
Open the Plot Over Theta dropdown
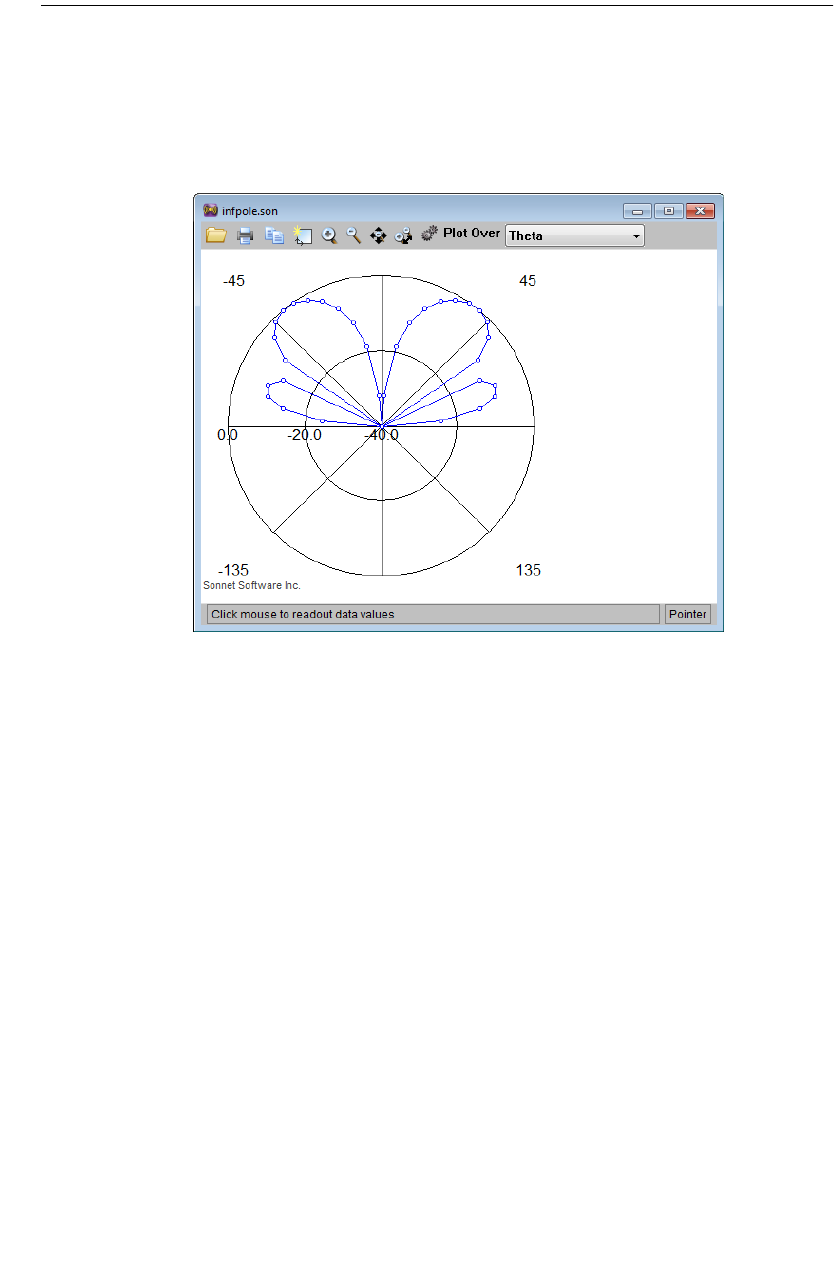(x=575, y=236)
